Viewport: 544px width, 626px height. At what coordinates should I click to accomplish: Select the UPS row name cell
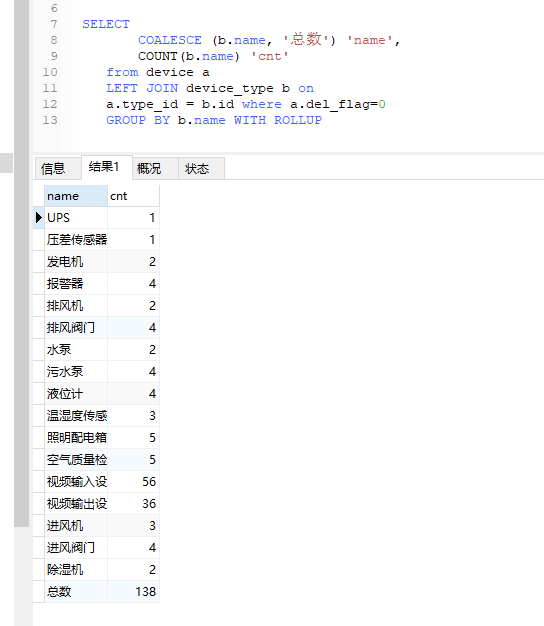pos(75,218)
